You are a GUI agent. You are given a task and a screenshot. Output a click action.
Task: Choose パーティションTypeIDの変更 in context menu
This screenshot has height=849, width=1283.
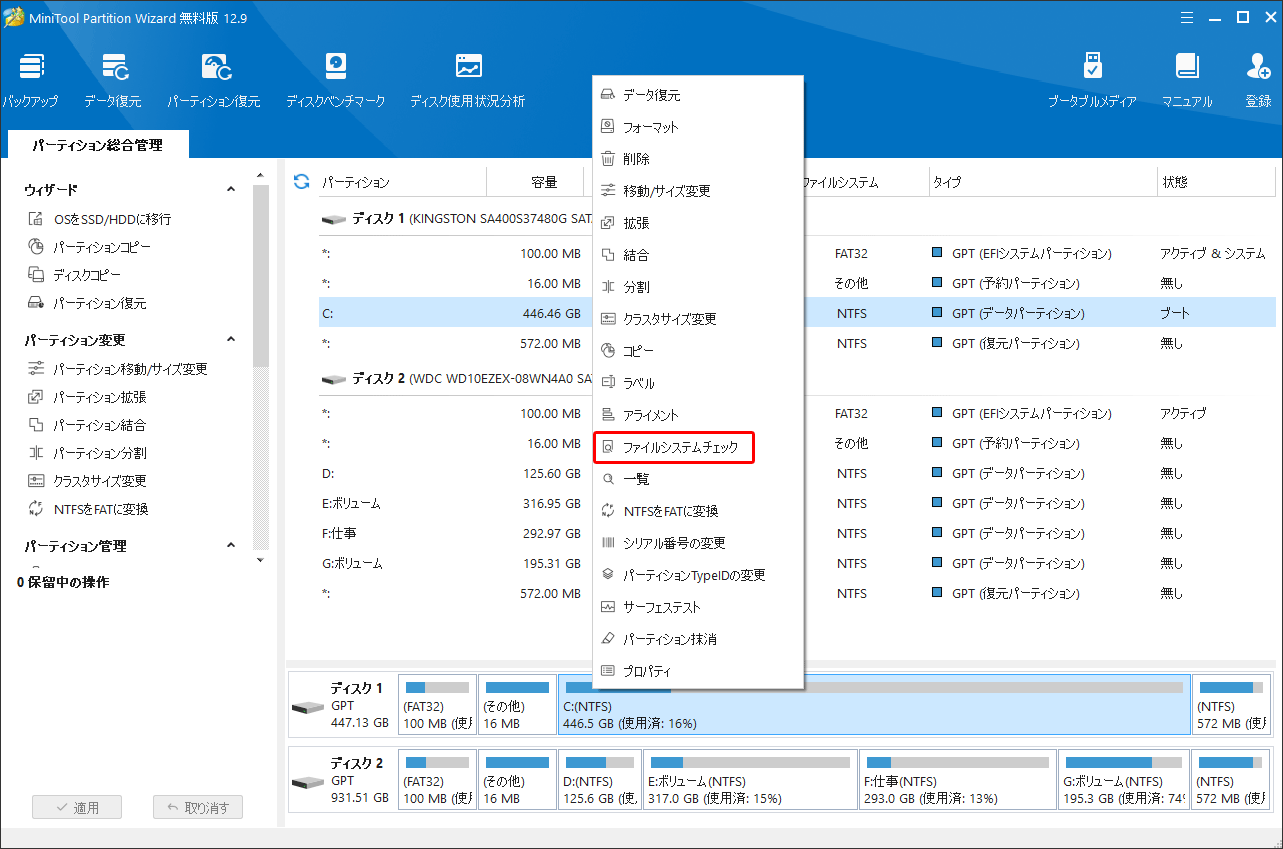tap(698, 575)
